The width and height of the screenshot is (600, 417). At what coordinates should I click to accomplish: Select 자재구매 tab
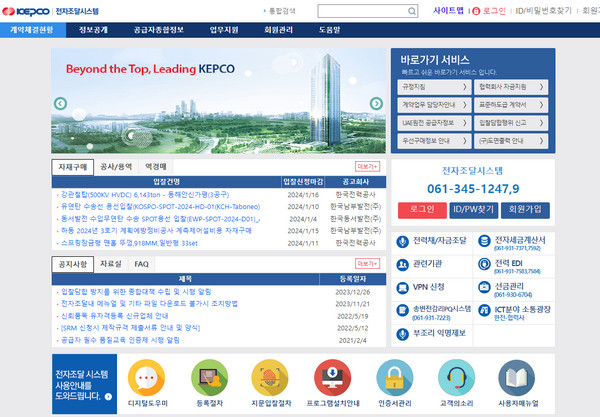click(x=73, y=167)
